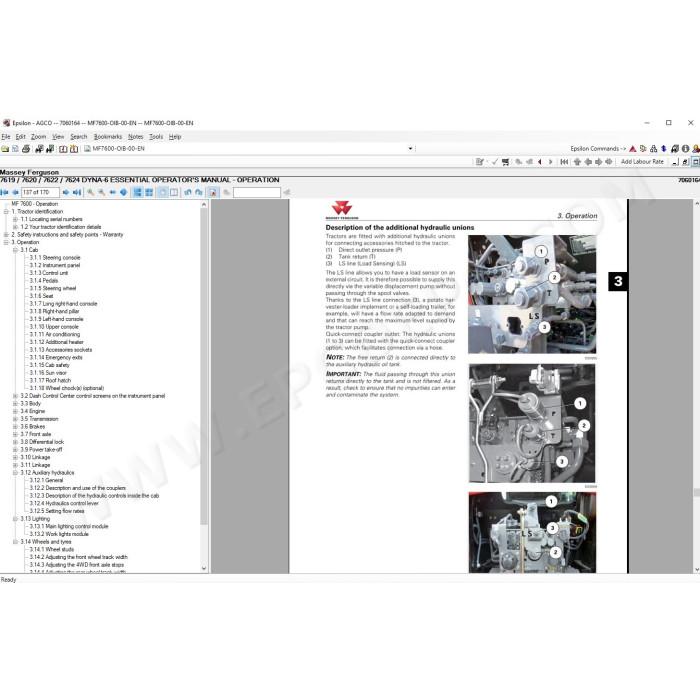Click the zoom in magnifier icon
The width and height of the screenshot is (700, 700).
point(91,192)
